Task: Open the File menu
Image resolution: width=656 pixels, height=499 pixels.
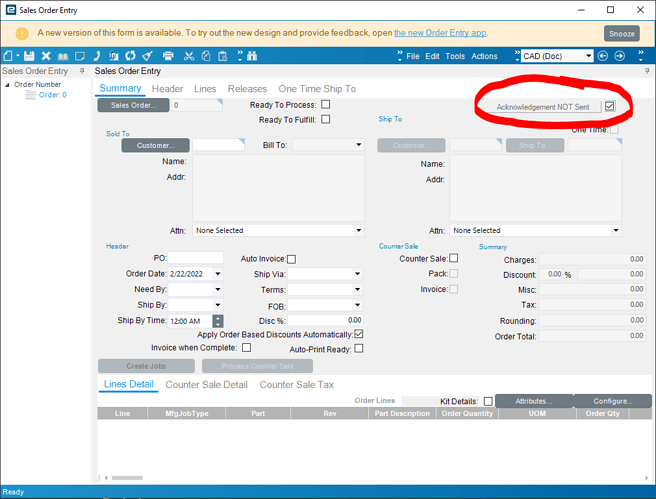Action: coord(413,56)
